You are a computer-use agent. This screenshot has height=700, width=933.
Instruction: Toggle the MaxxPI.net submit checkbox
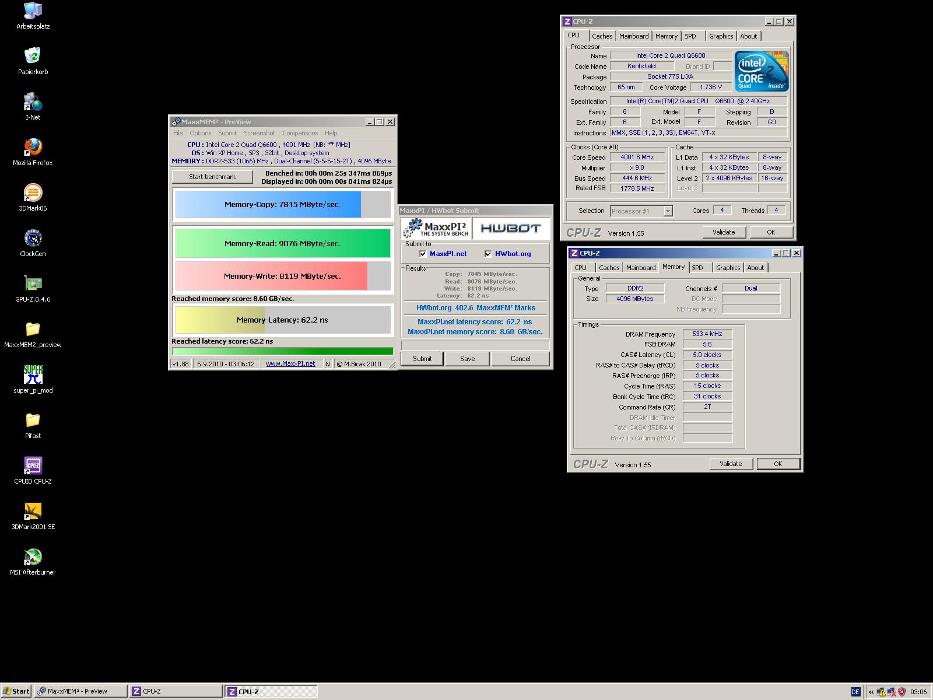422,254
